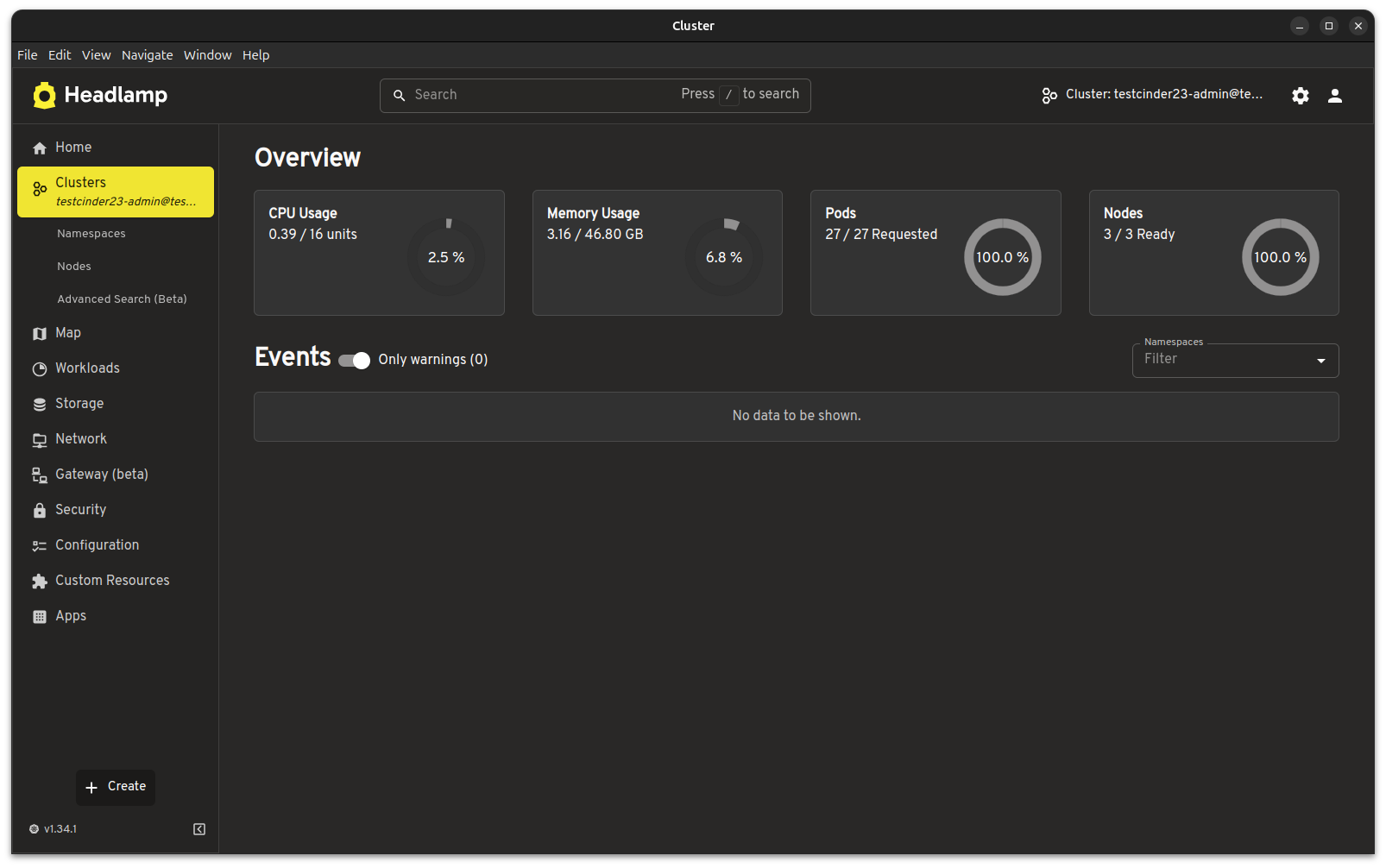
Task: Click the Storage database icon
Action: [40, 405]
